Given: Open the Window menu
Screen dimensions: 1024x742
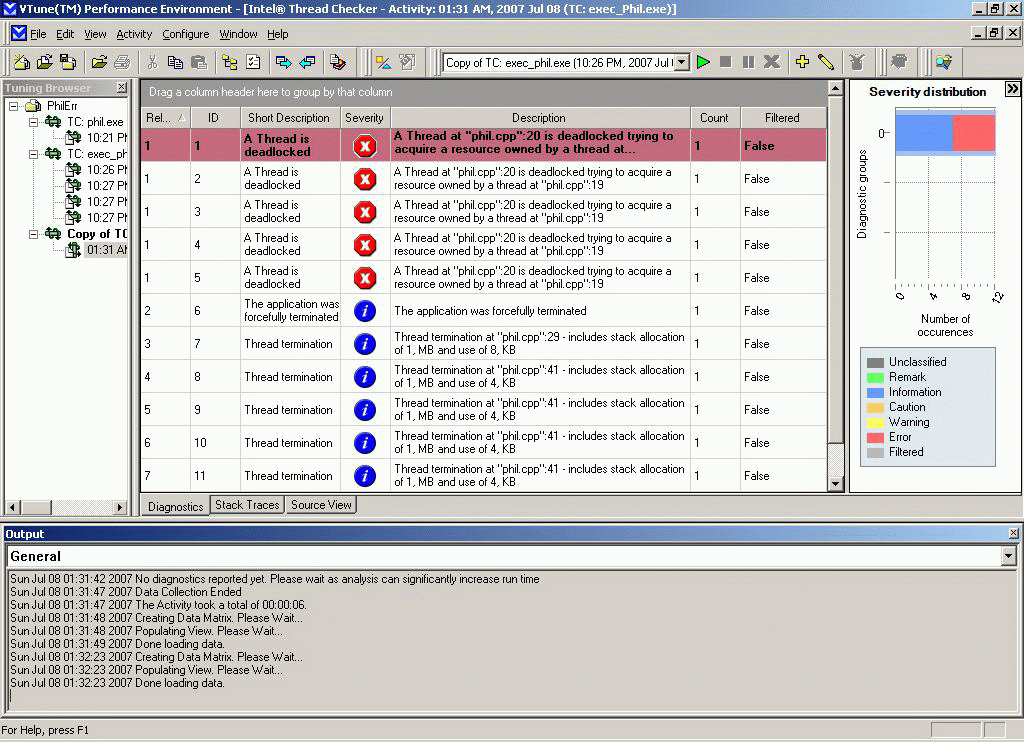Looking at the screenshot, I should [238, 34].
